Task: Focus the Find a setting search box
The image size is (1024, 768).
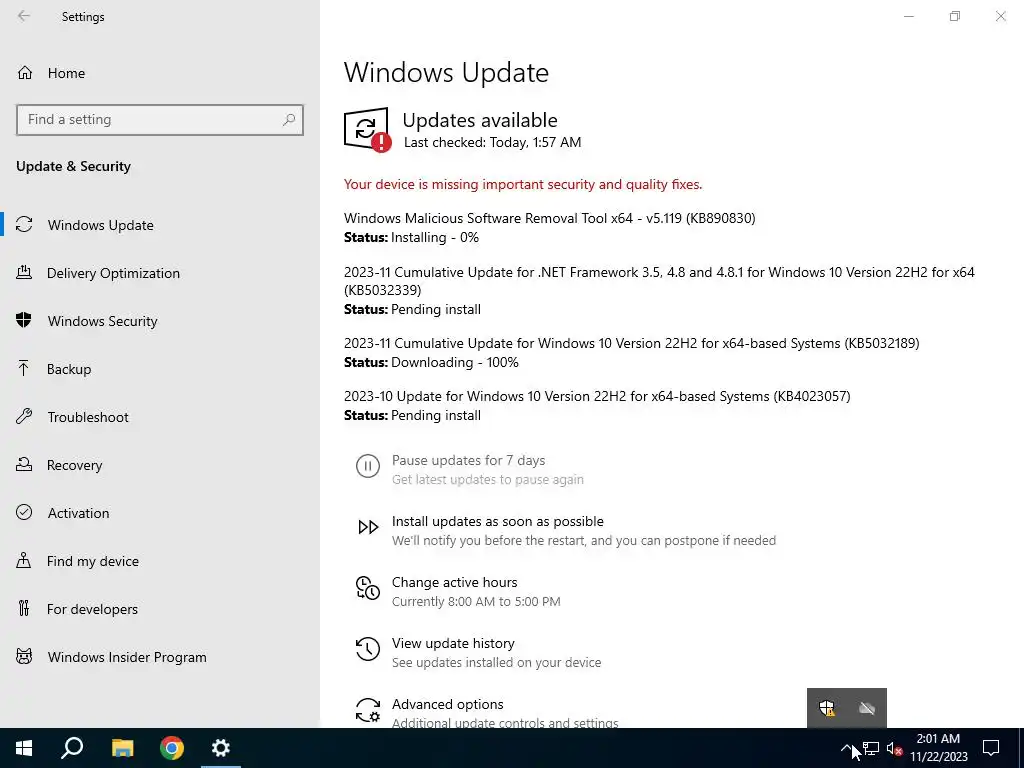Action: pos(160,120)
